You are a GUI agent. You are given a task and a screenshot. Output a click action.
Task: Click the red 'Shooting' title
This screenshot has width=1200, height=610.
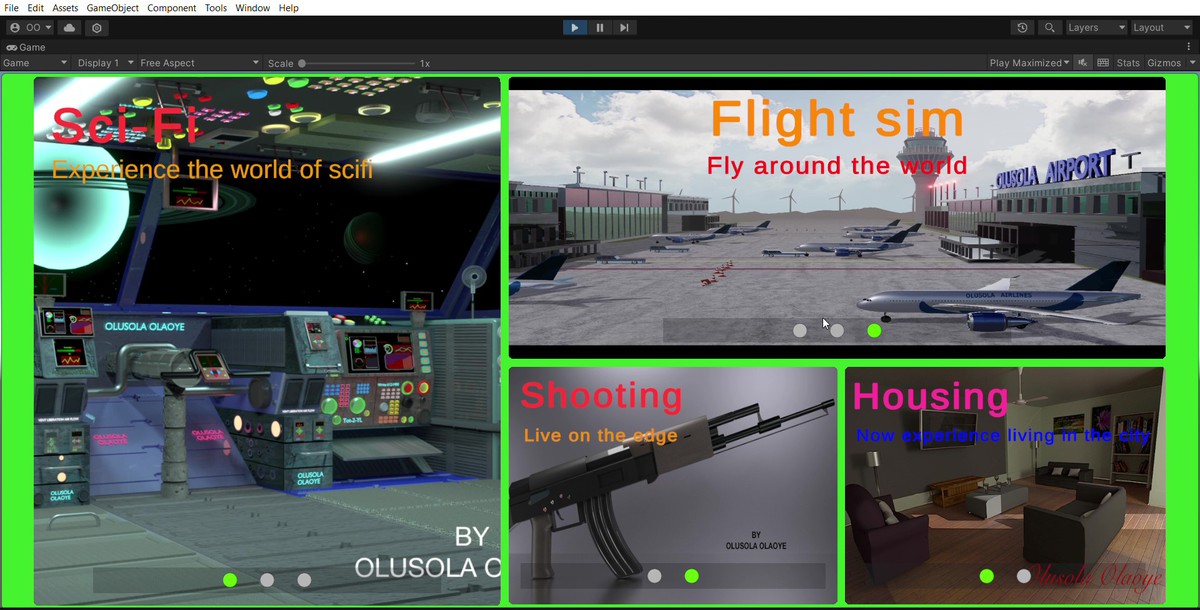click(x=601, y=395)
